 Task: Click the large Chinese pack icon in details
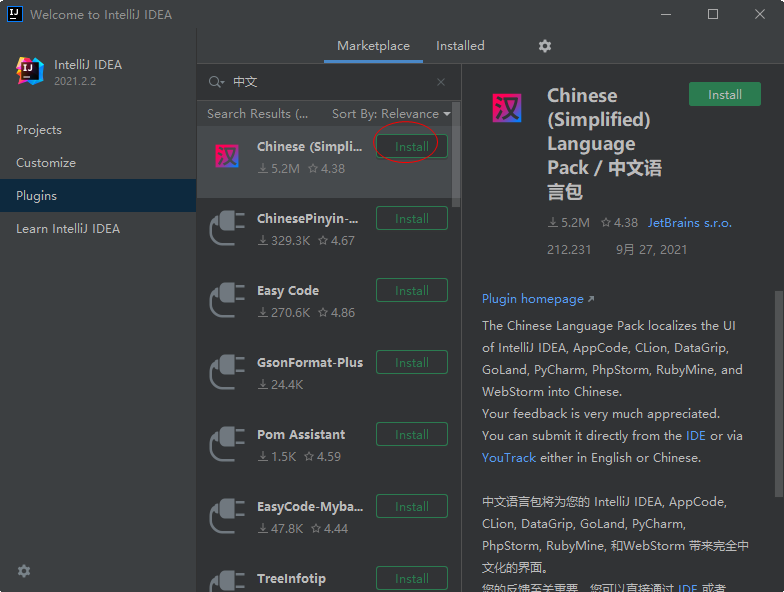[x=507, y=108]
